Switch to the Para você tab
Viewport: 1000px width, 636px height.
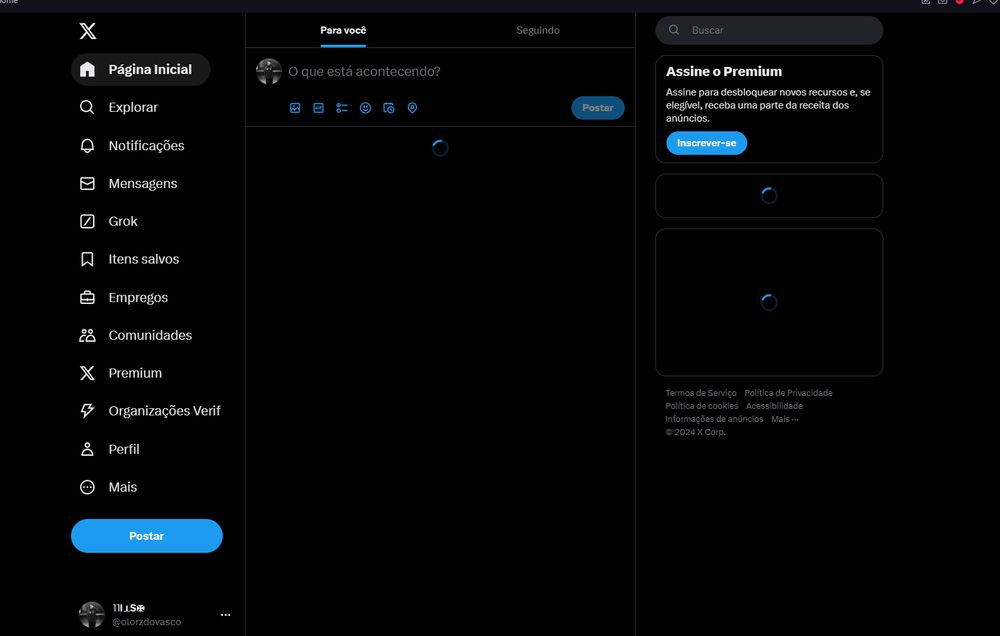click(x=343, y=30)
